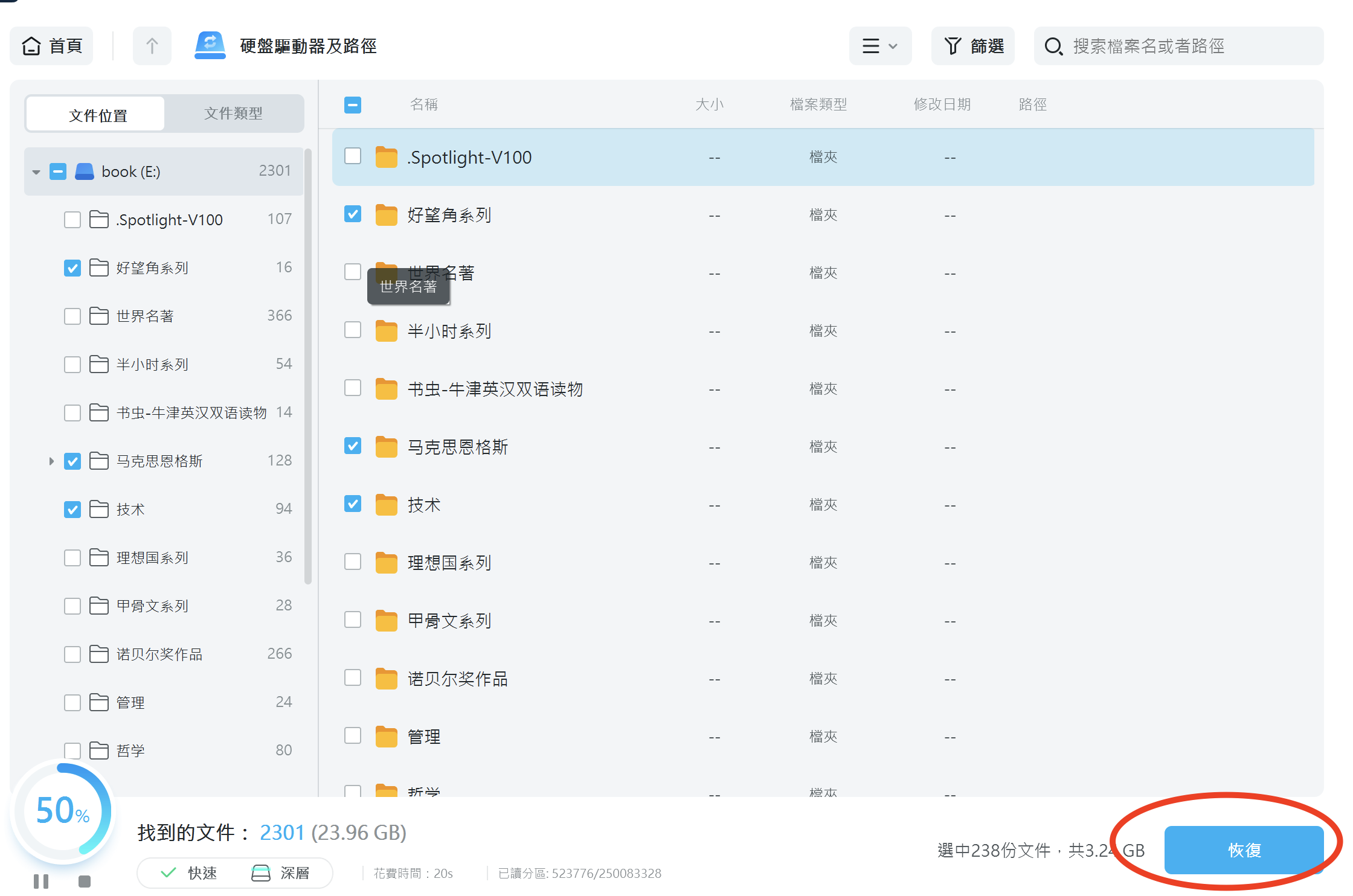This screenshot has width=1353, height=896.
Task: Switch to the 文件類型 tab
Action: pos(233,114)
